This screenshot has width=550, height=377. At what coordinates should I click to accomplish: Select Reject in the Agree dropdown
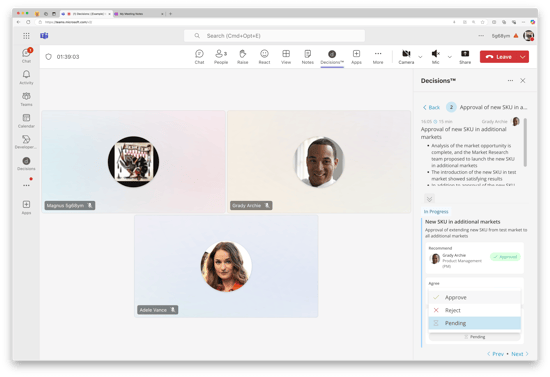pos(474,310)
